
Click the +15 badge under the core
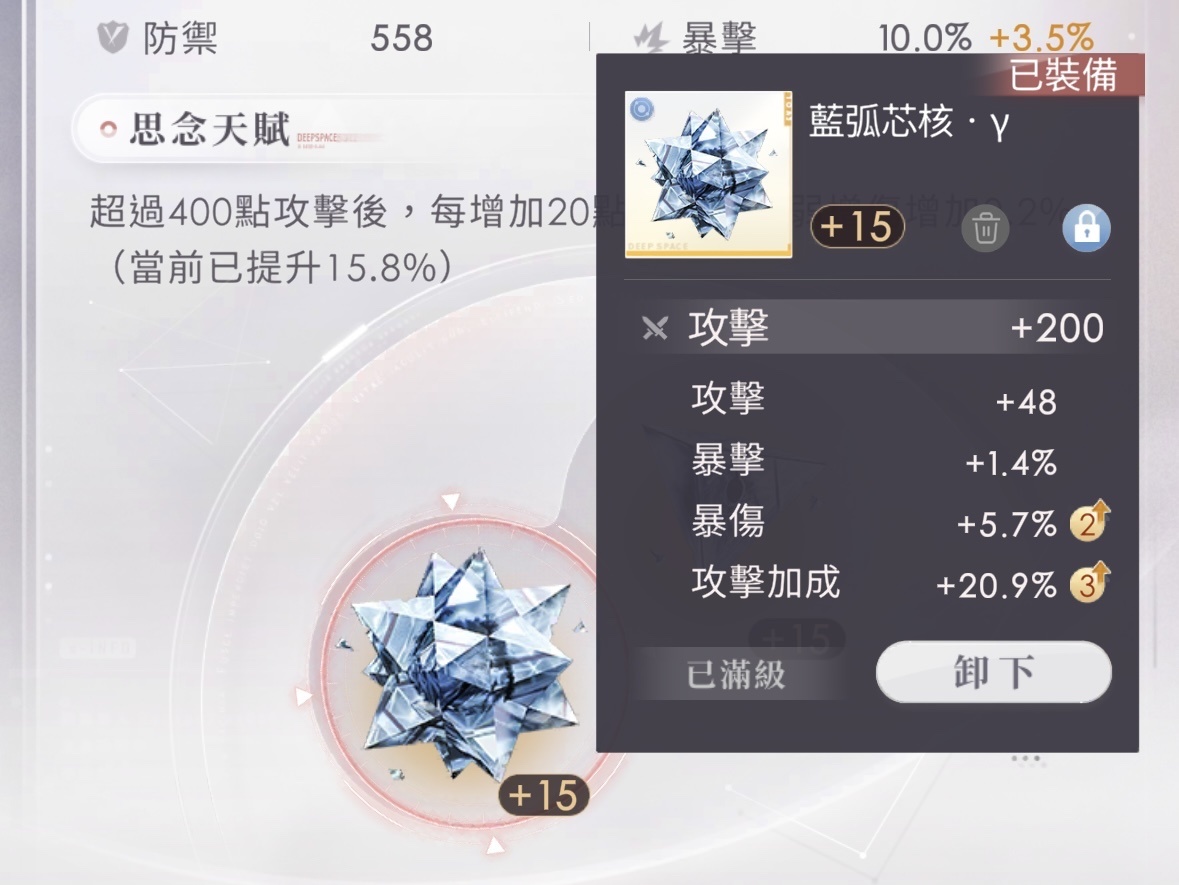click(544, 795)
